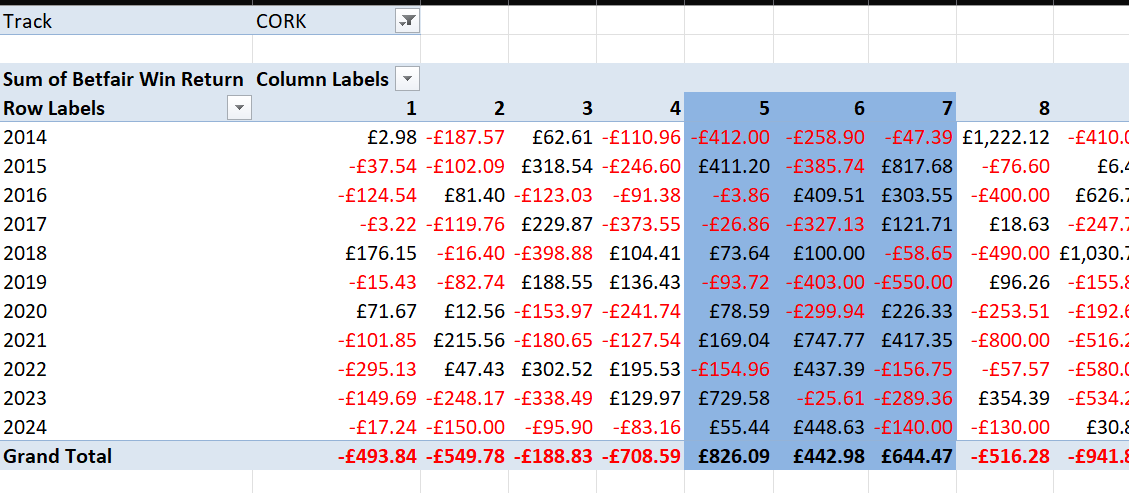
Task: Click the £354.39 cell
Action: click(x=1005, y=398)
